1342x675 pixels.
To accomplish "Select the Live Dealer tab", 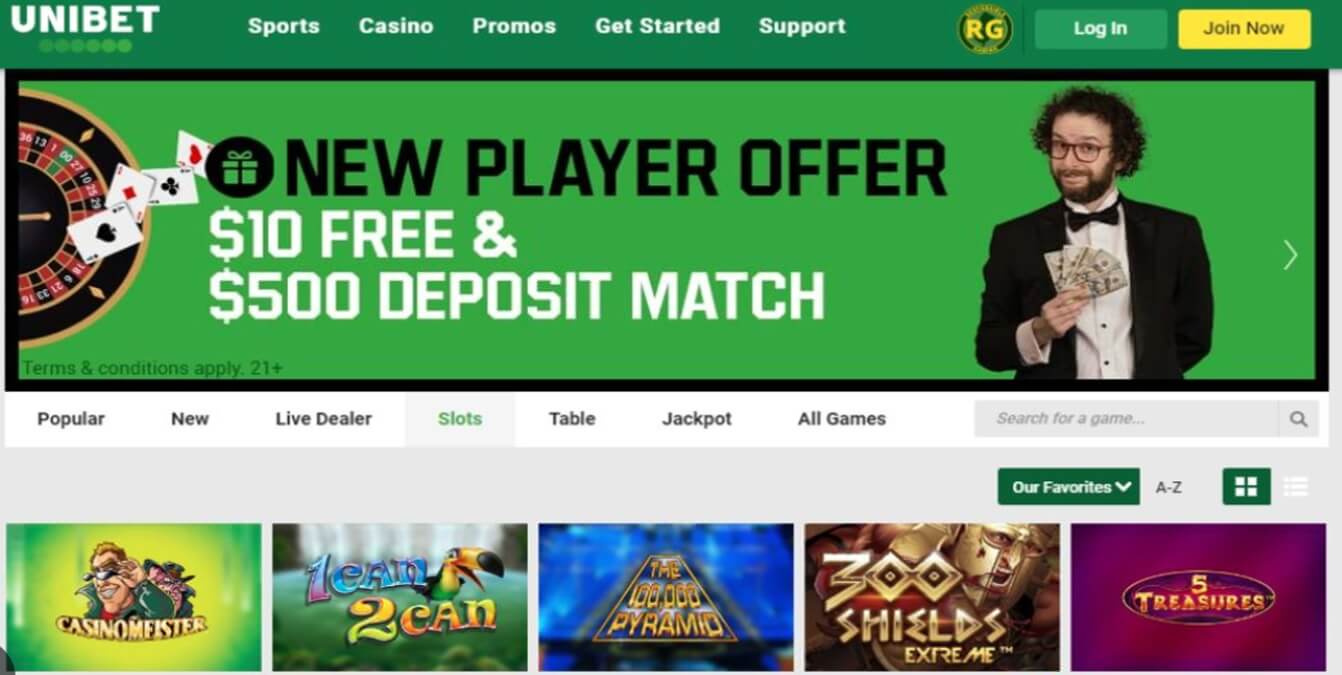I will [323, 419].
